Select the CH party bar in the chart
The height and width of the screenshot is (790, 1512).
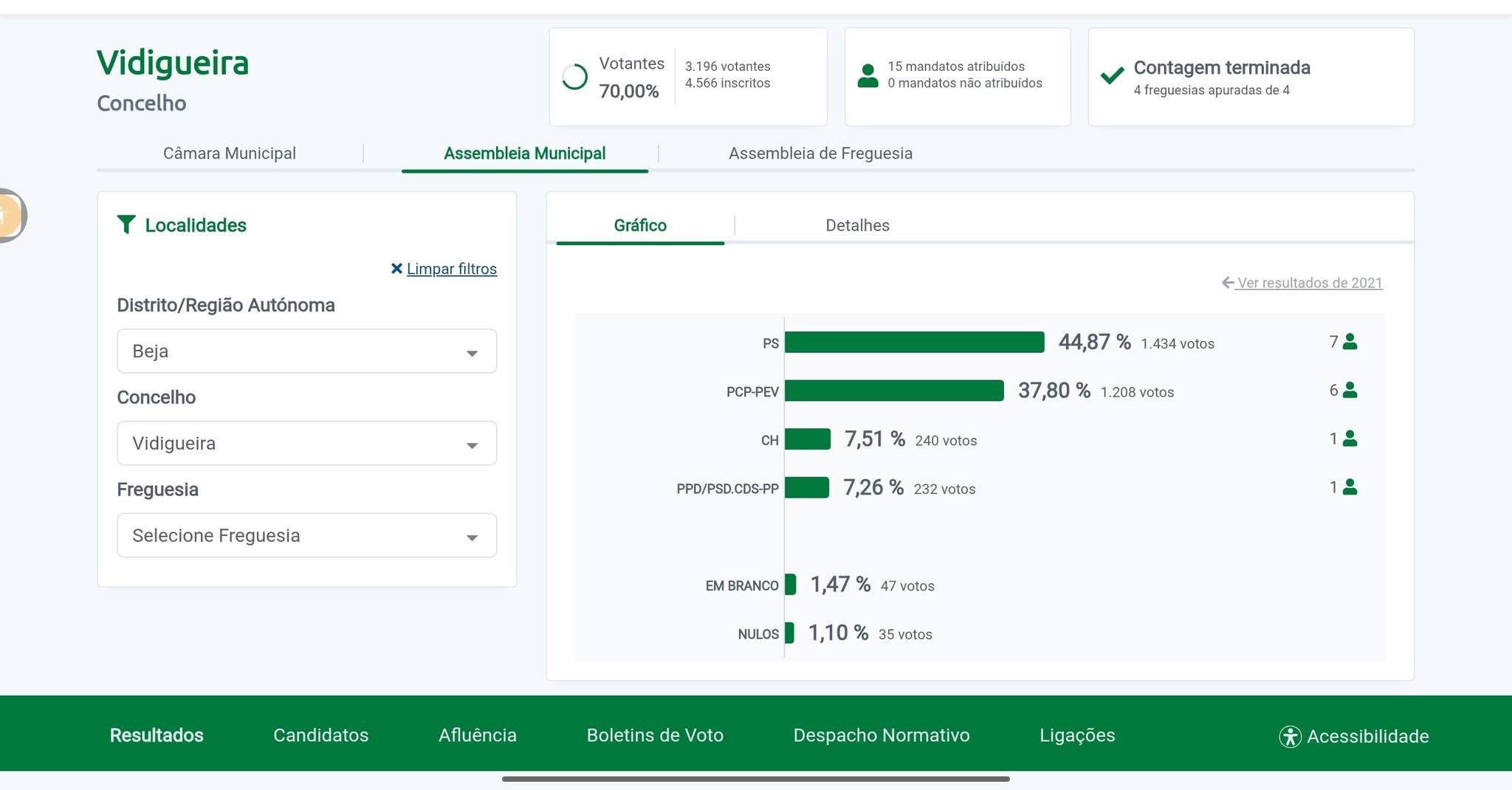(x=809, y=439)
